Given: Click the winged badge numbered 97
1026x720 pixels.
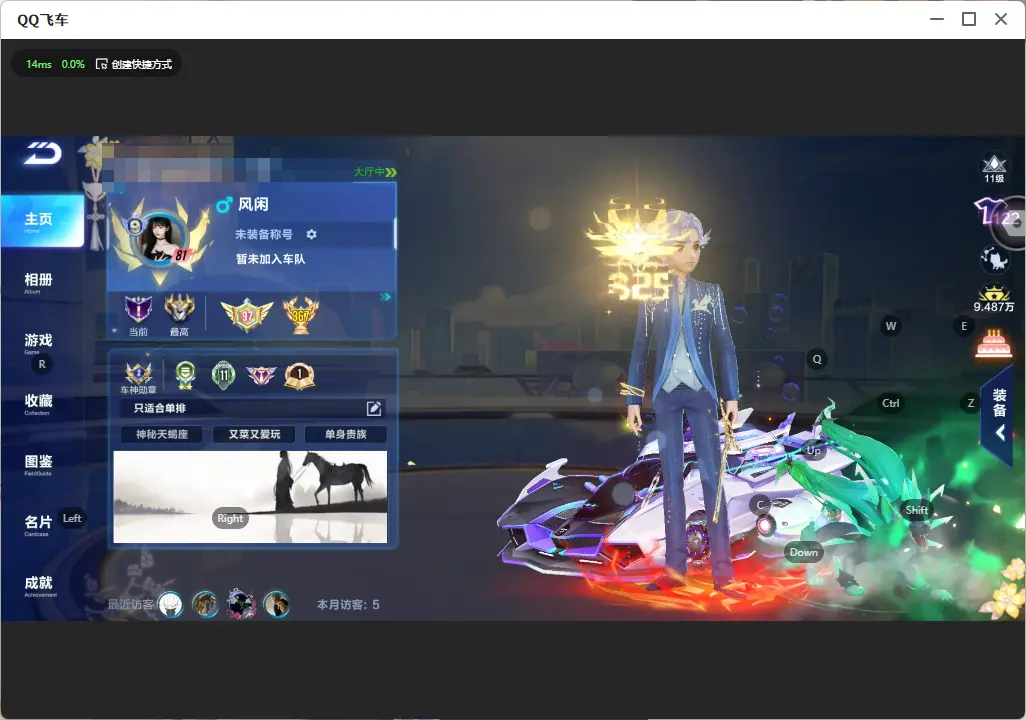Looking at the screenshot, I should [247, 315].
